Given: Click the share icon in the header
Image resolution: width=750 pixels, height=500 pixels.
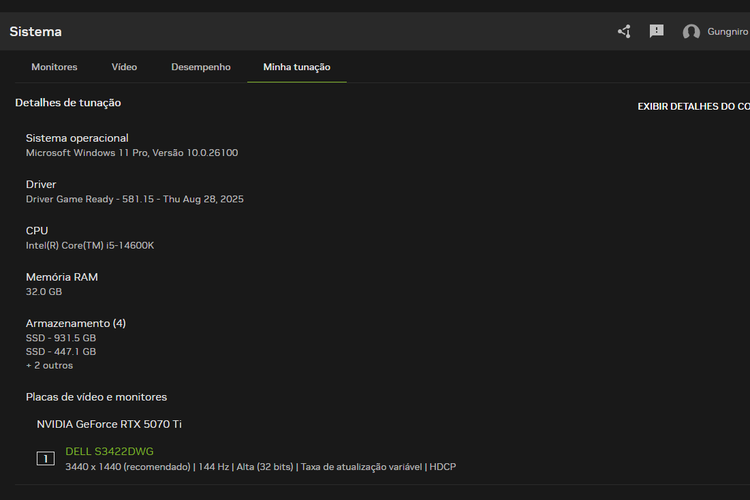Looking at the screenshot, I should 624,31.
